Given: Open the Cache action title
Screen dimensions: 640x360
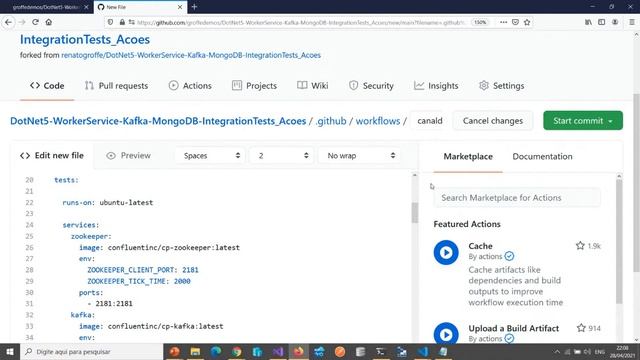Looking at the screenshot, I should click(x=480, y=246).
